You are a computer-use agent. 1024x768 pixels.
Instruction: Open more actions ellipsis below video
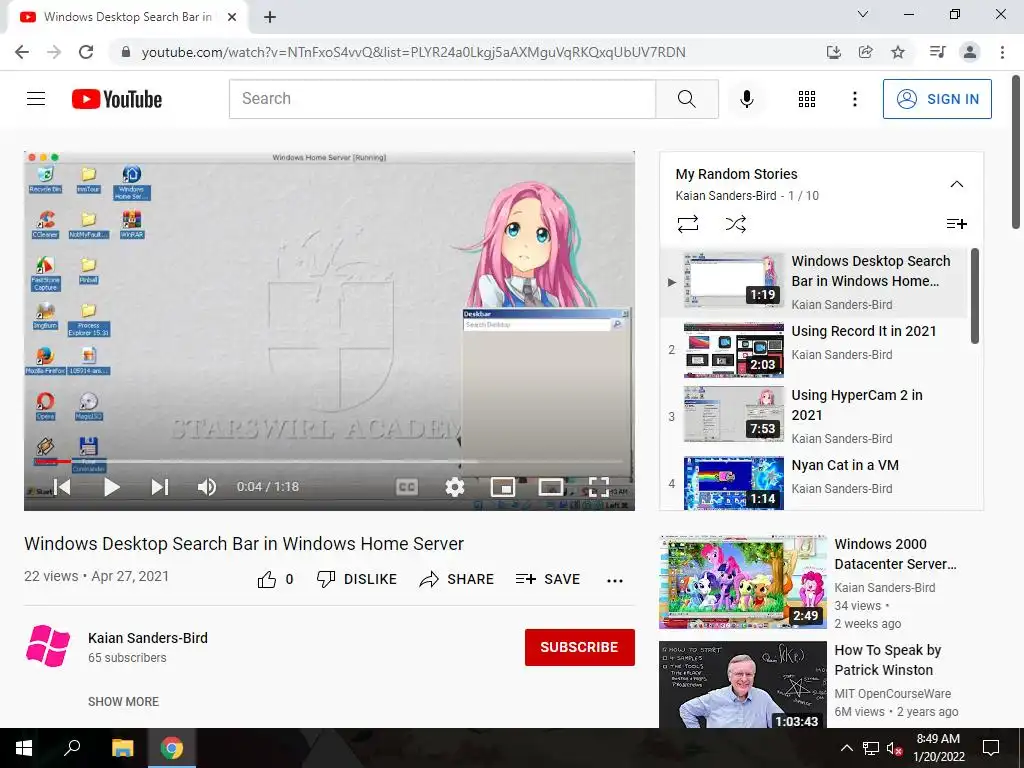(x=615, y=580)
